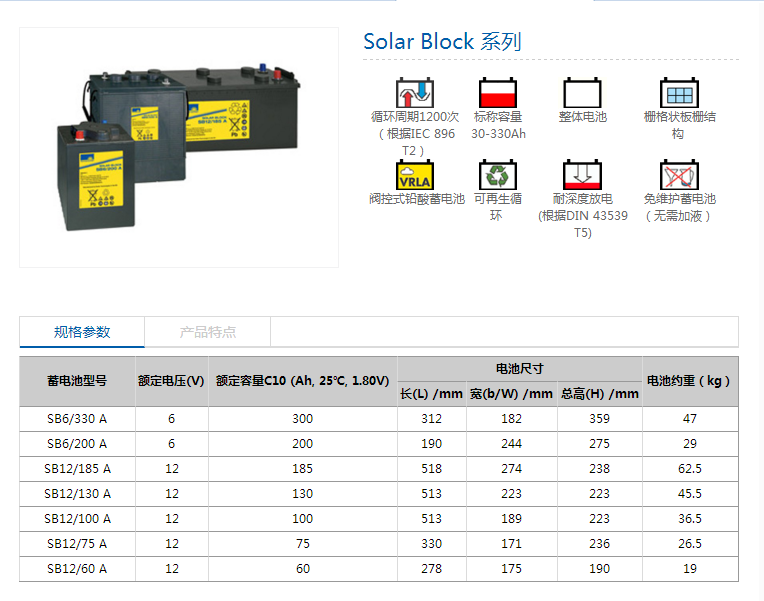Open the Solar Block battery product photo

pyautogui.click(x=179, y=147)
